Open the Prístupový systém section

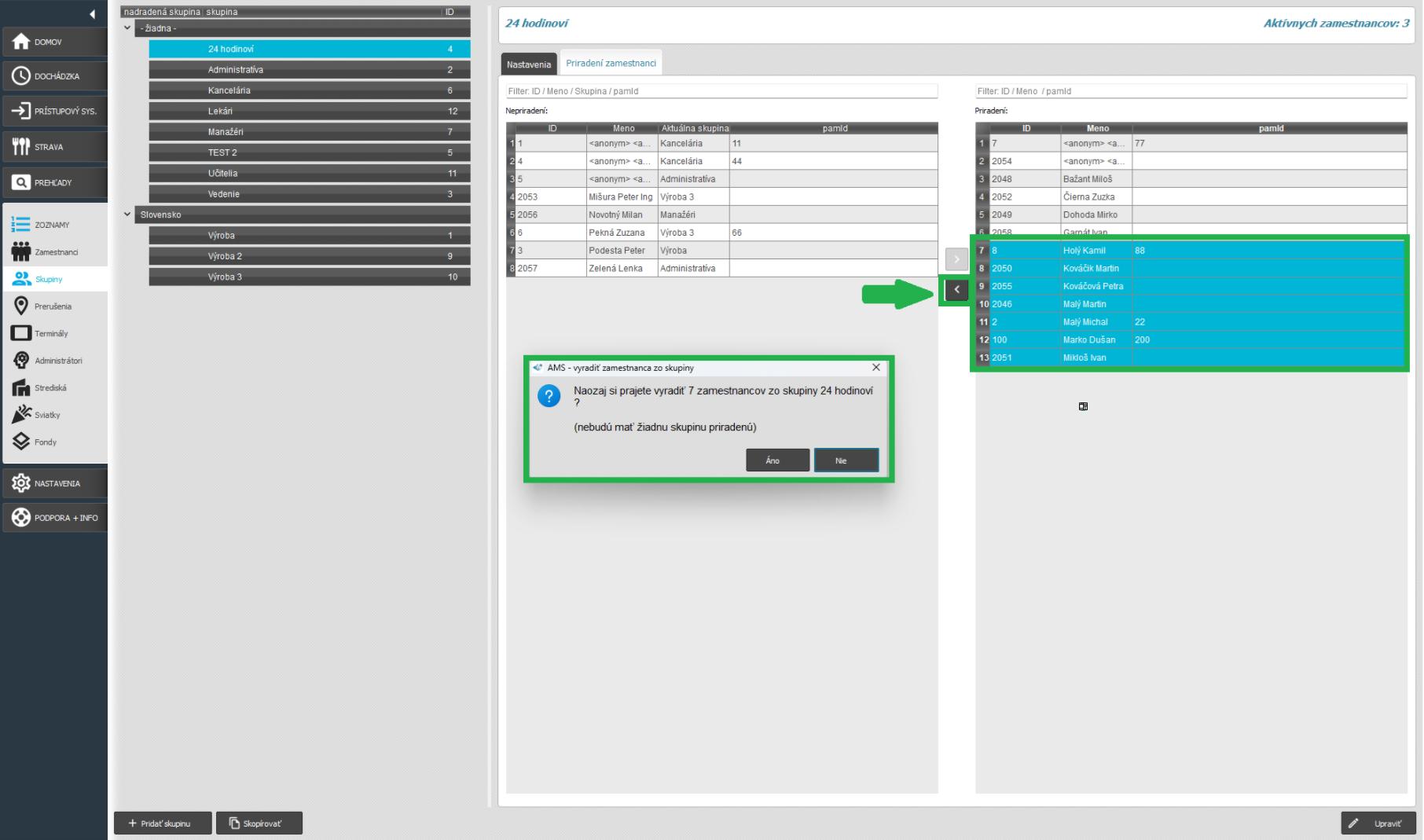click(54, 111)
